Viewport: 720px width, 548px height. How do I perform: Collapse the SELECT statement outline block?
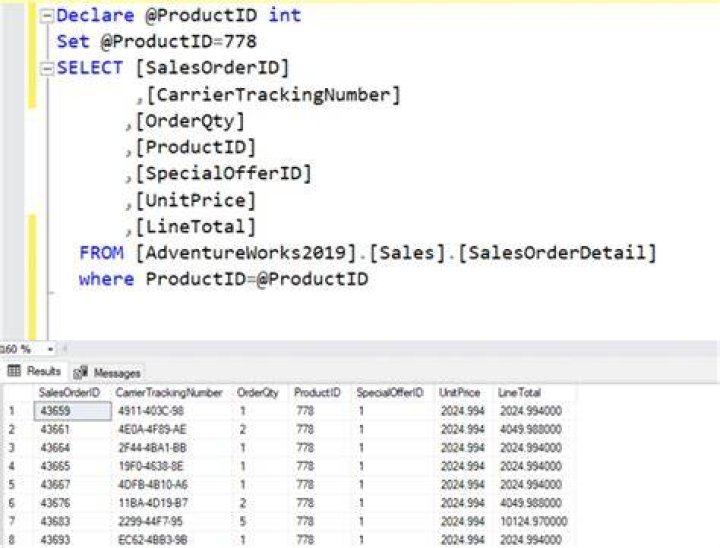pos(47,69)
